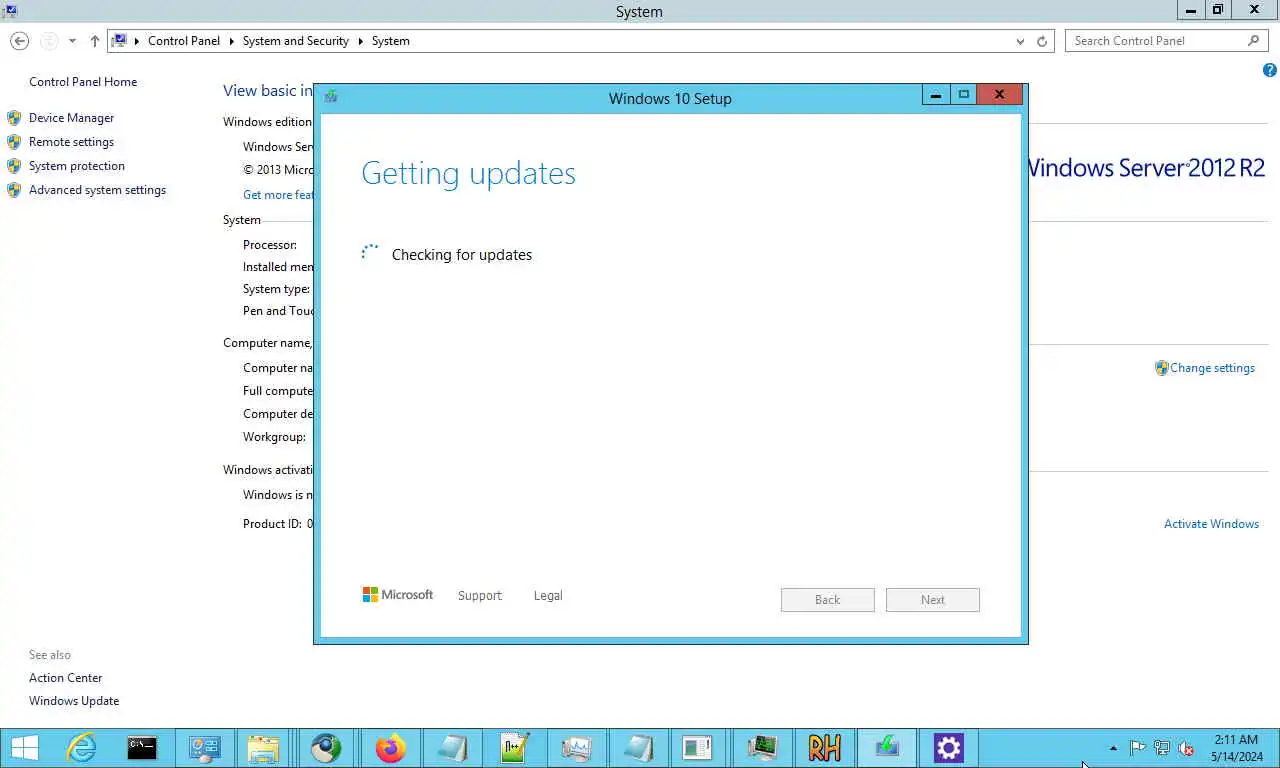Viewport: 1280px width, 768px height.
Task: Open Control Panel Home link
Action: click(x=83, y=82)
